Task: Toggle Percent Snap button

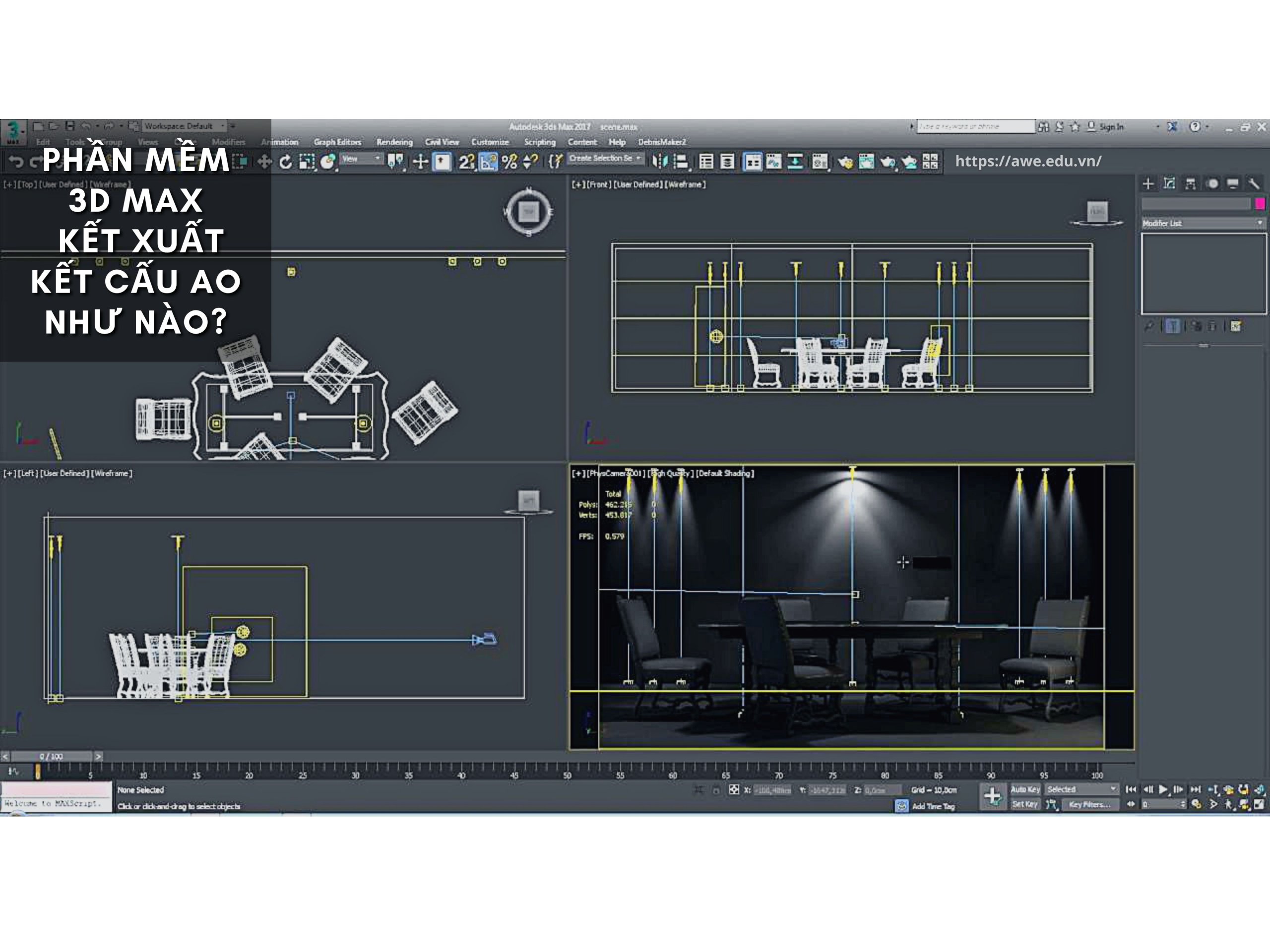Action: coord(509,162)
